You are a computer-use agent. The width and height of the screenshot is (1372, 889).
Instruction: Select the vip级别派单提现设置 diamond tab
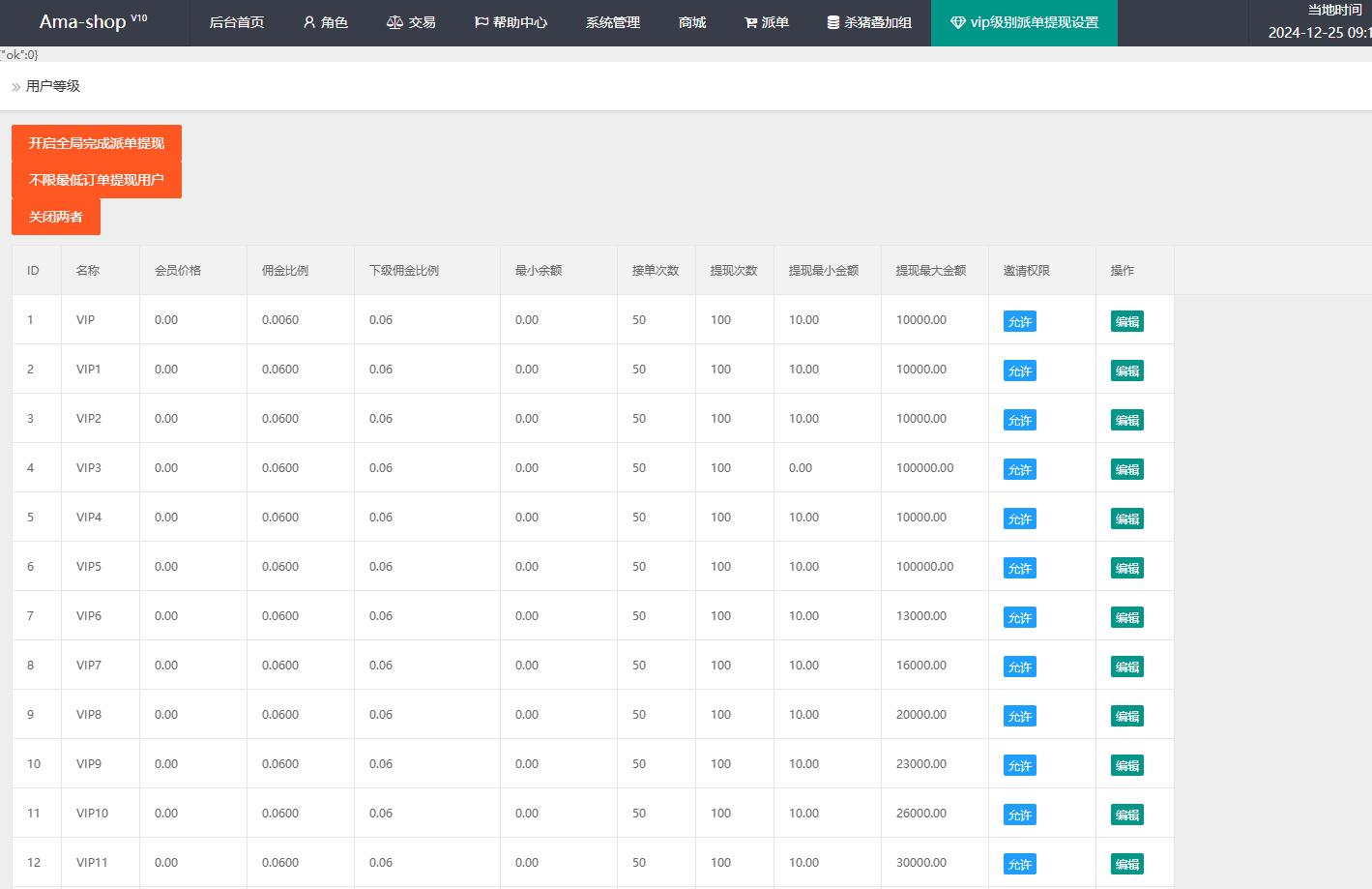point(1024,22)
